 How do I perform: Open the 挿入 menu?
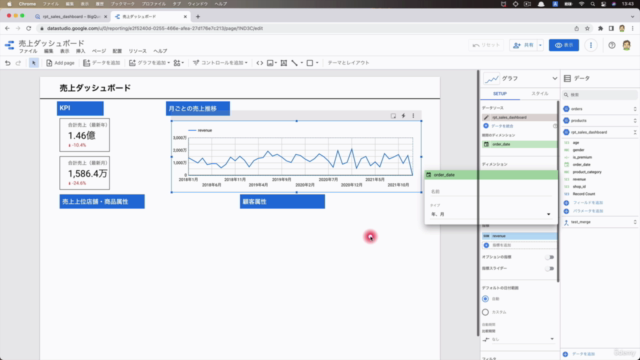coord(81,51)
